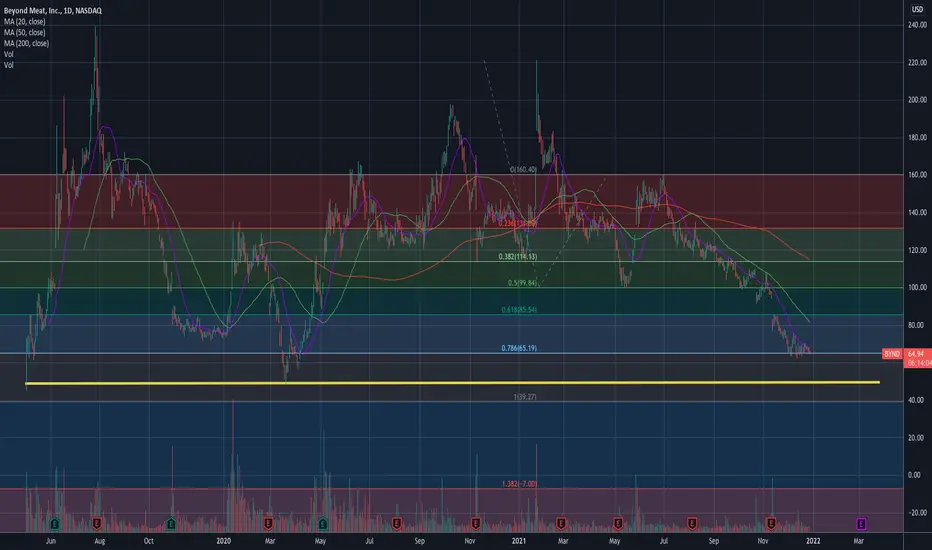
Task: Click the second Vol indicator legend
Action: 8,65
